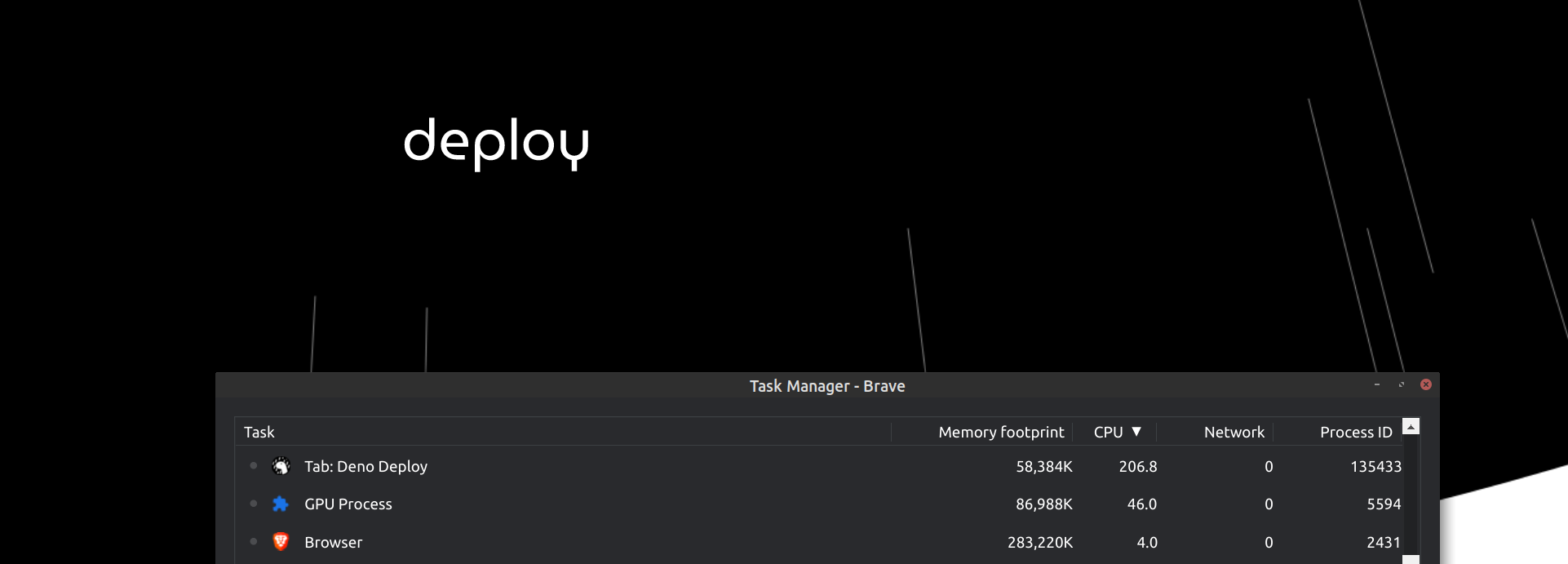
Task: Click memory value 283,220K
Action: (x=1040, y=543)
